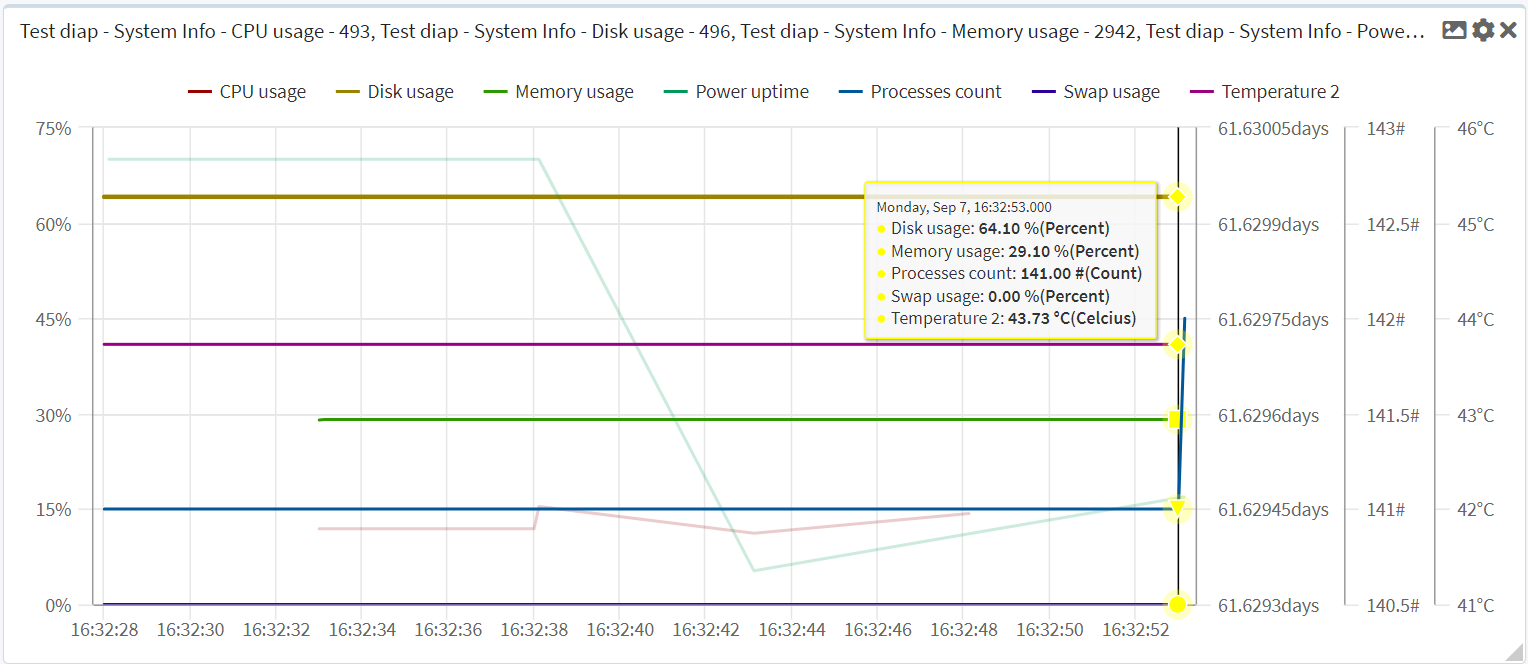Click the 75% y-axis label

tap(53, 129)
